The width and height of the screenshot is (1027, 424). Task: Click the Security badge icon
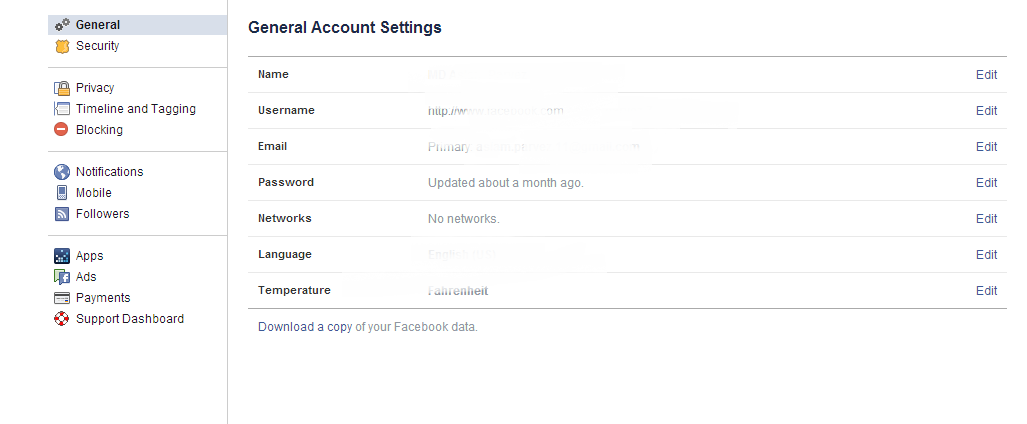pos(62,46)
